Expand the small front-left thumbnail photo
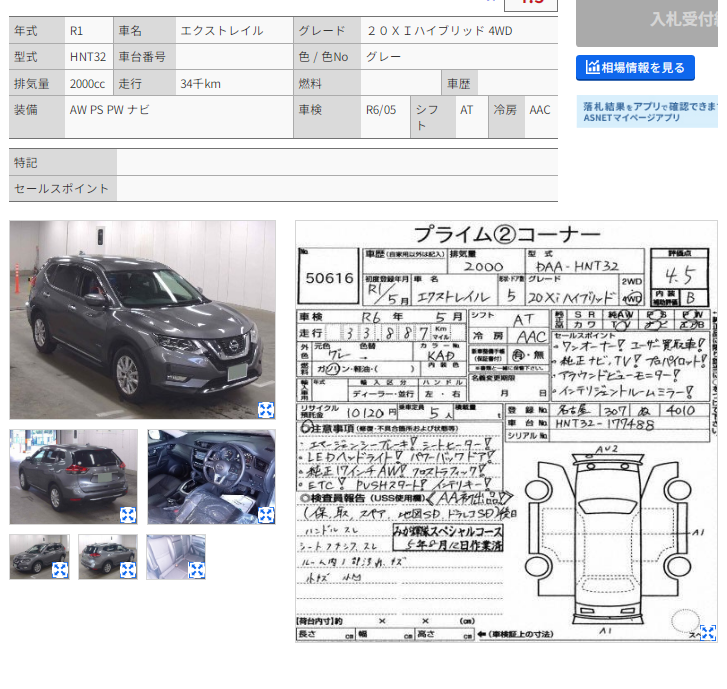This screenshot has height=689, width=727. click(x=60, y=570)
